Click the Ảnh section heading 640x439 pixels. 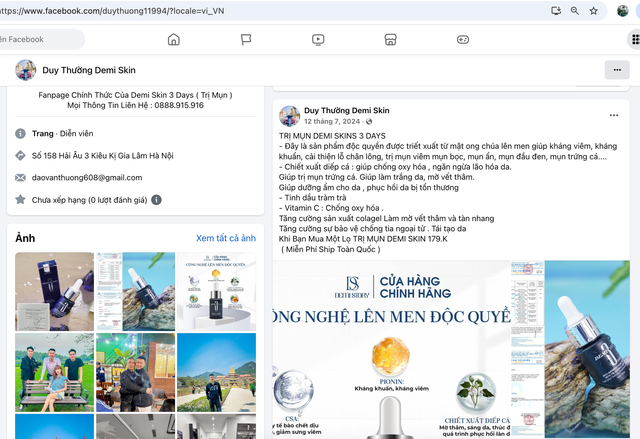[25, 238]
